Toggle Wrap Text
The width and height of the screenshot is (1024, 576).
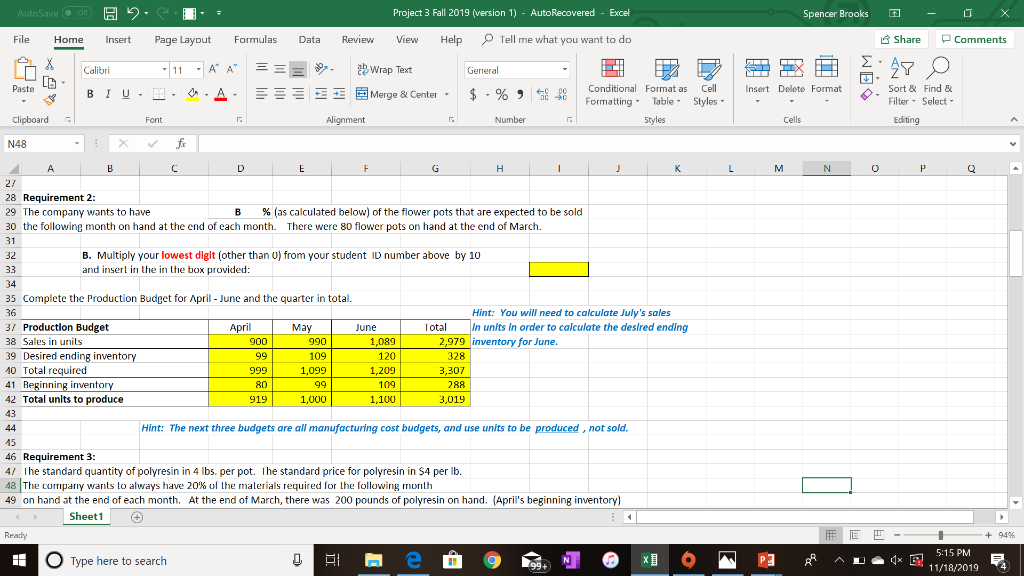tap(385, 69)
